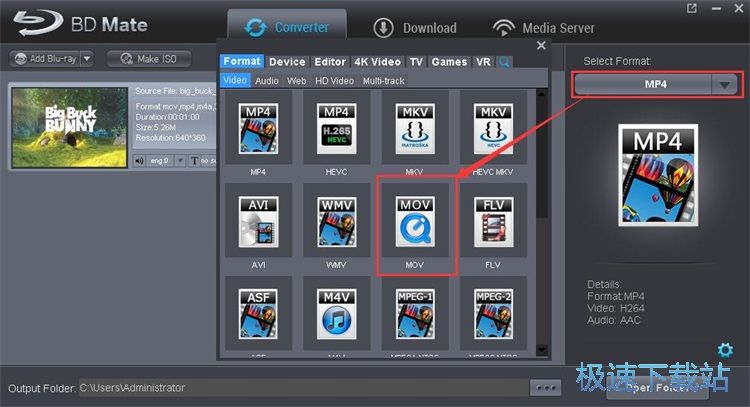Open the VR category tab

coord(483,62)
